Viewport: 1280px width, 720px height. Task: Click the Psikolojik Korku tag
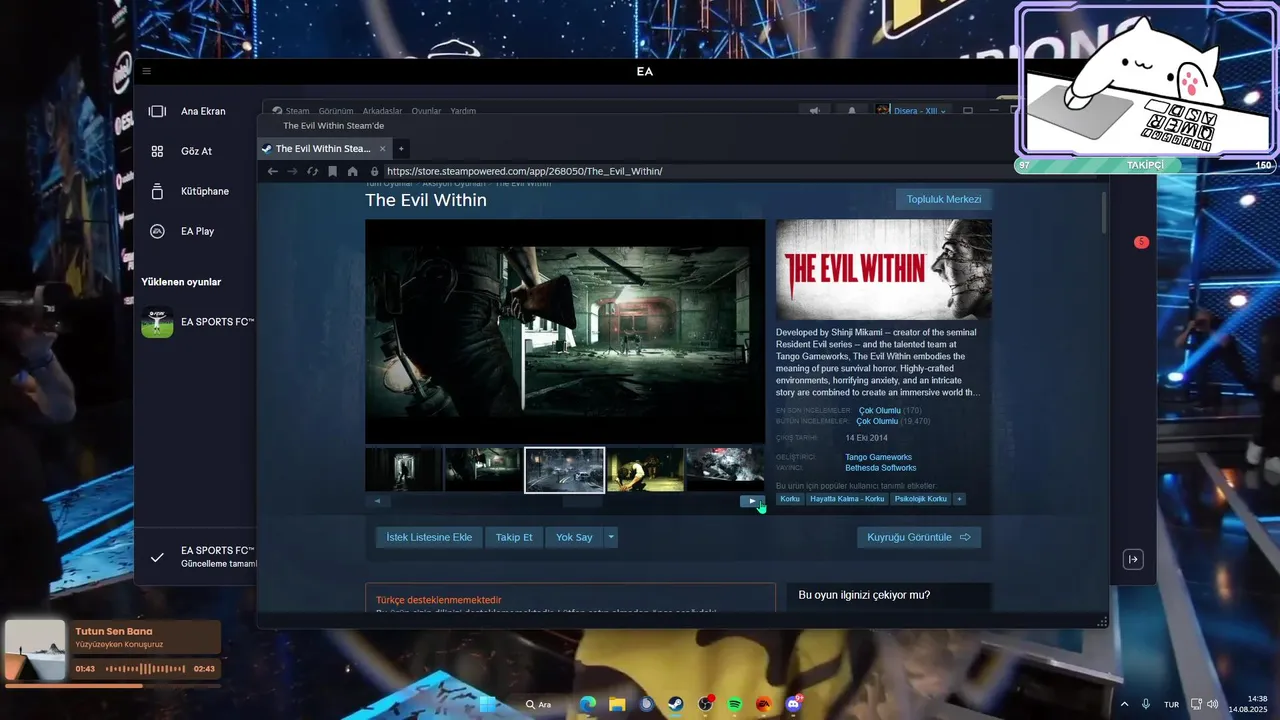[921, 499]
